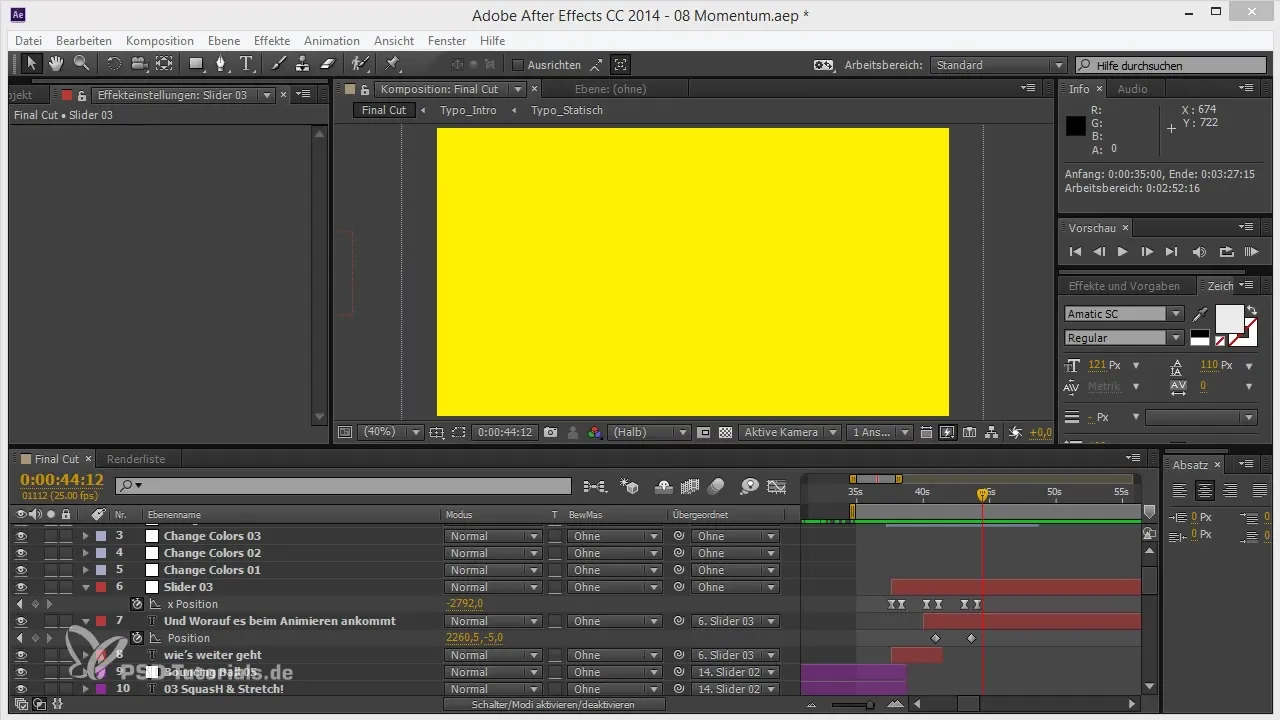Click the 0:00:44:12 timeline timecode

pos(62,480)
